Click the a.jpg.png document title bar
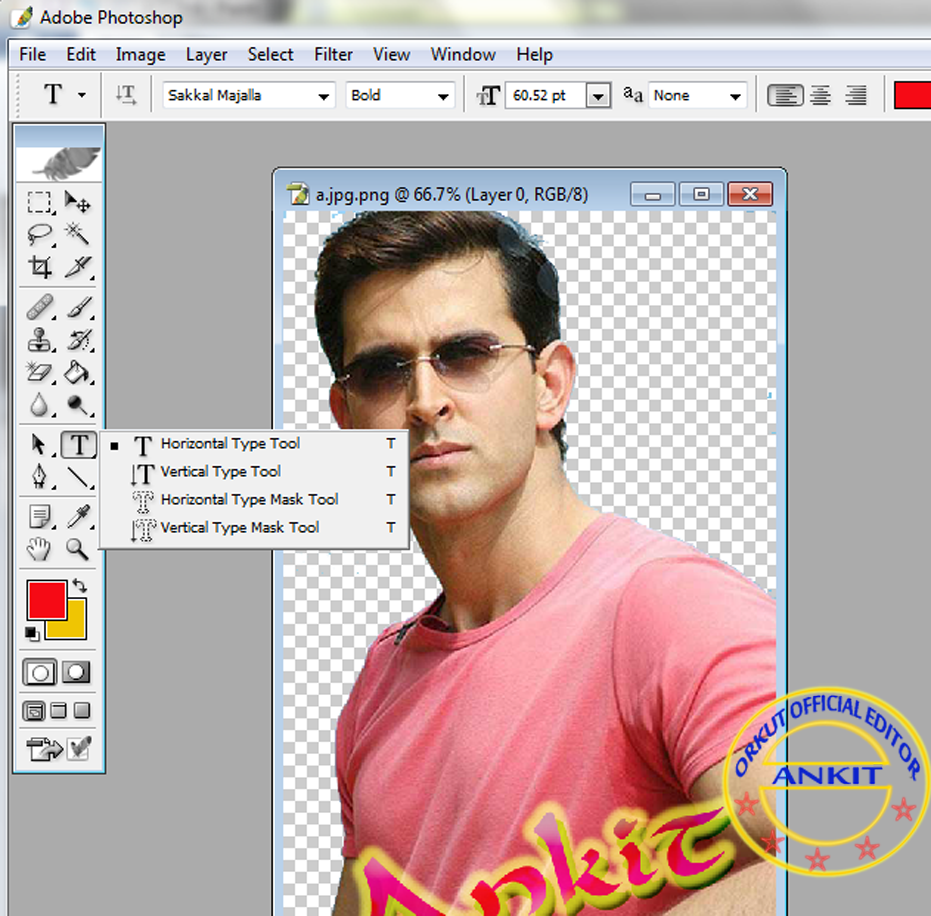 (x=450, y=194)
